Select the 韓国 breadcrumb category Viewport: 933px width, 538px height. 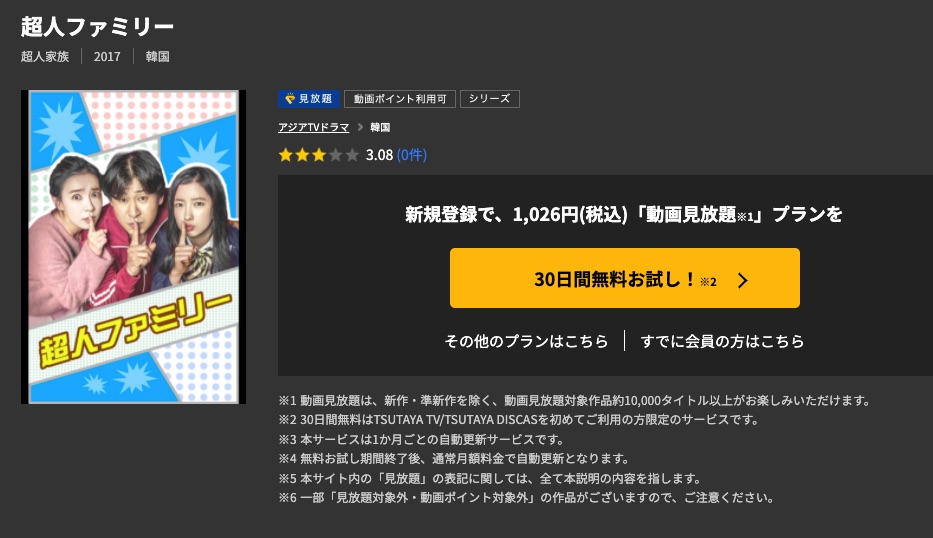[380, 127]
